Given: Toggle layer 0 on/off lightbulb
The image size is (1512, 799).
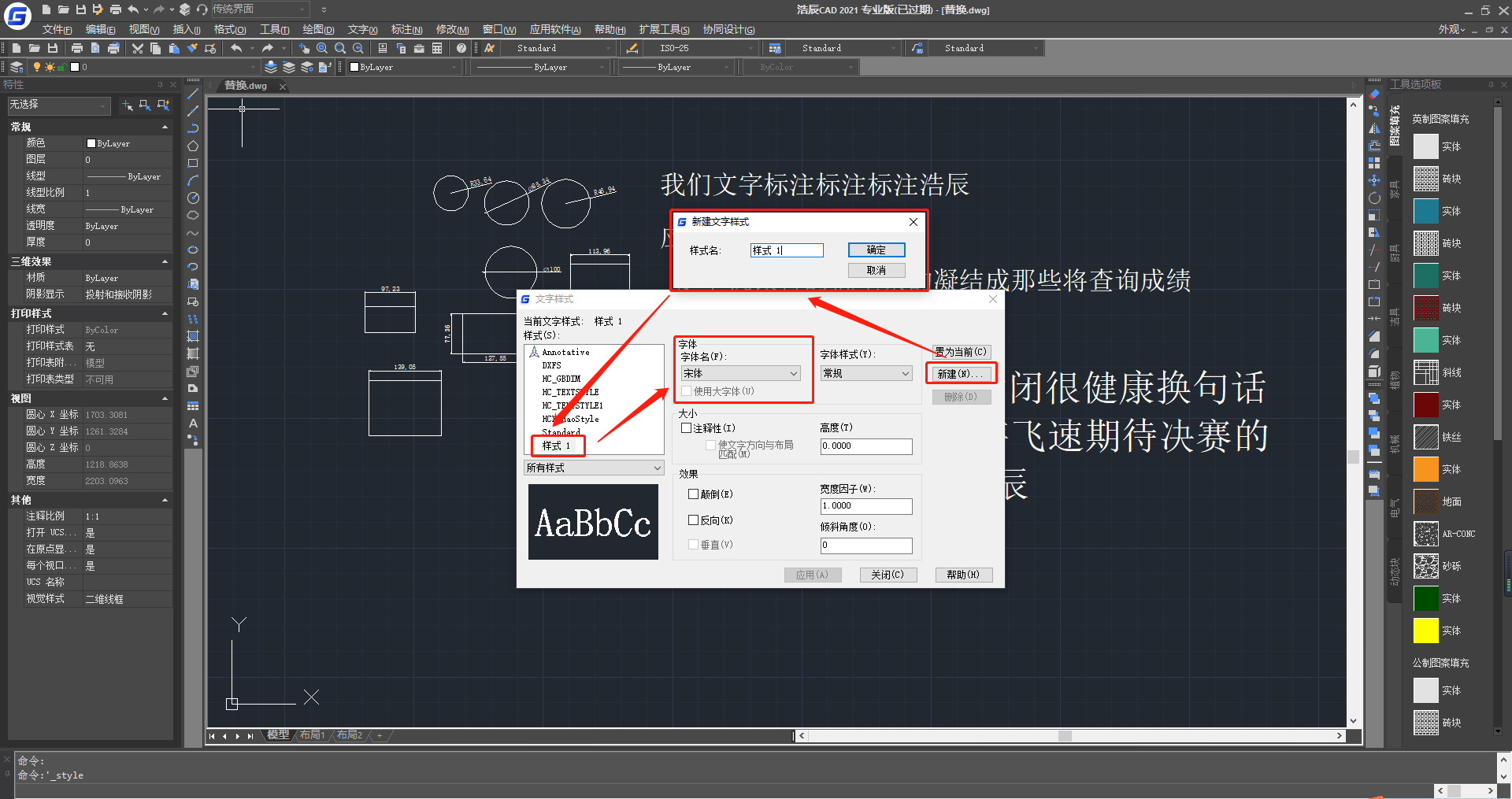Looking at the screenshot, I should (x=37, y=67).
